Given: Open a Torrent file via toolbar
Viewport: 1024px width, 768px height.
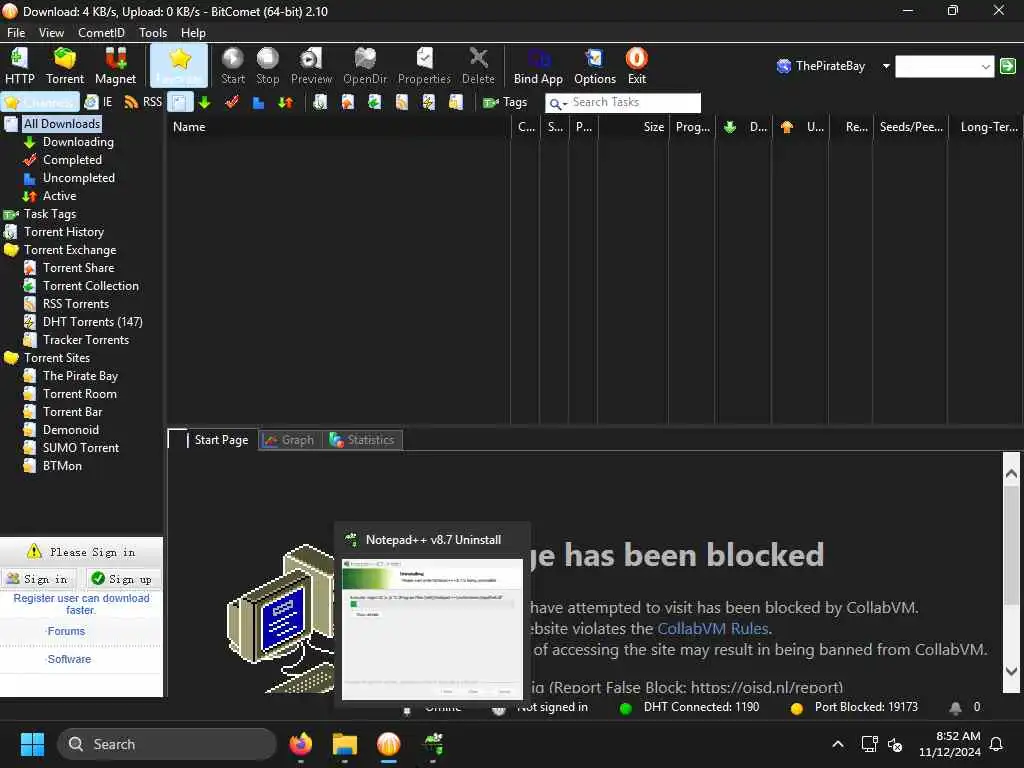Looking at the screenshot, I should click(65, 66).
